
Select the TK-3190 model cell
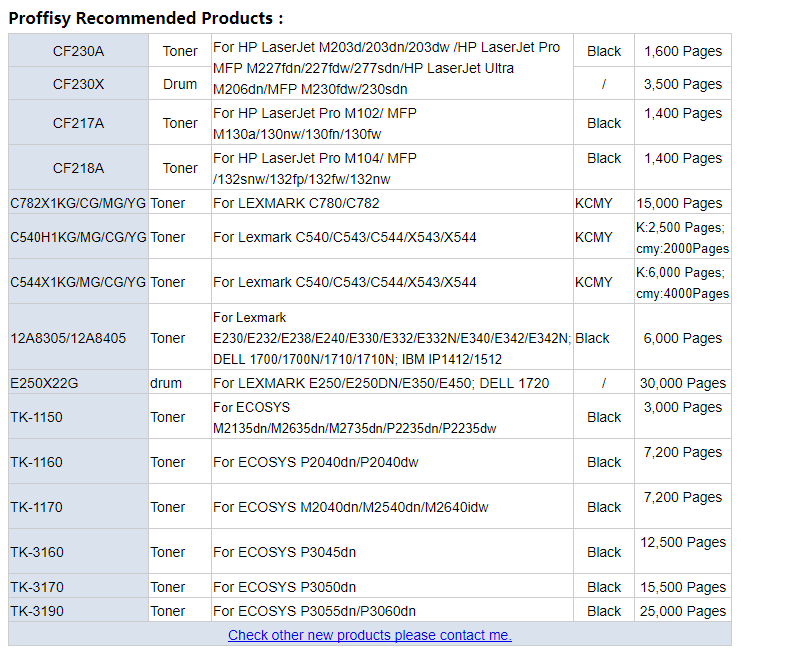click(78, 610)
